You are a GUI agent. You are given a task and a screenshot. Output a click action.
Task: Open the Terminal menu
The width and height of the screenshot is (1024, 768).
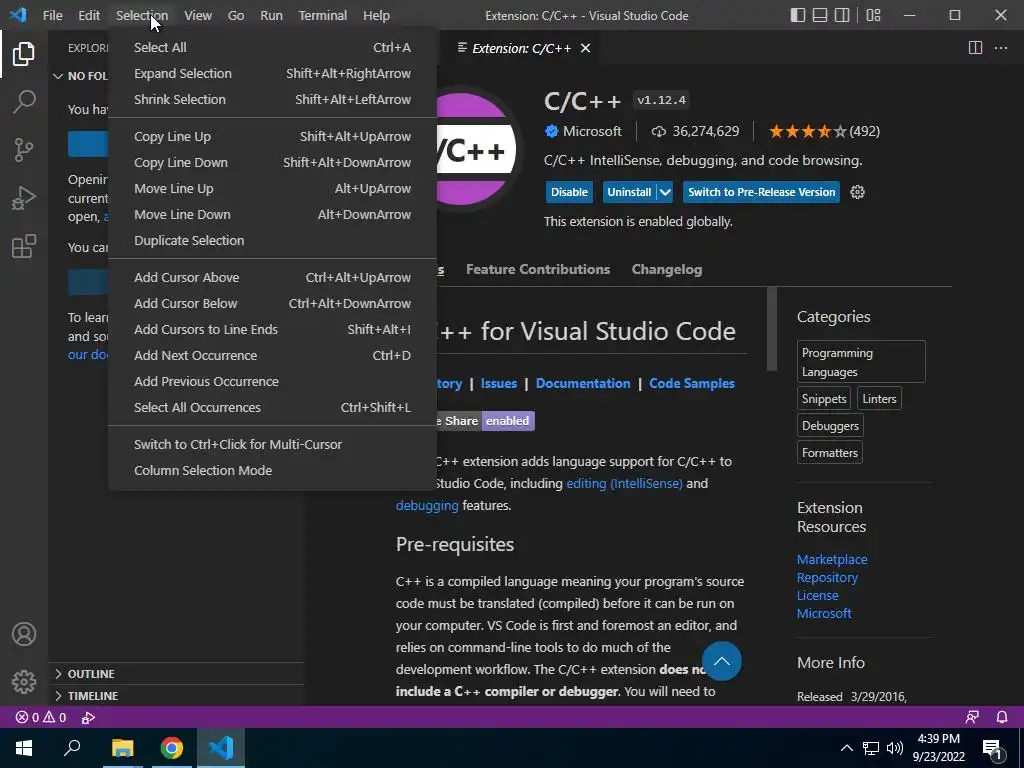click(x=323, y=15)
